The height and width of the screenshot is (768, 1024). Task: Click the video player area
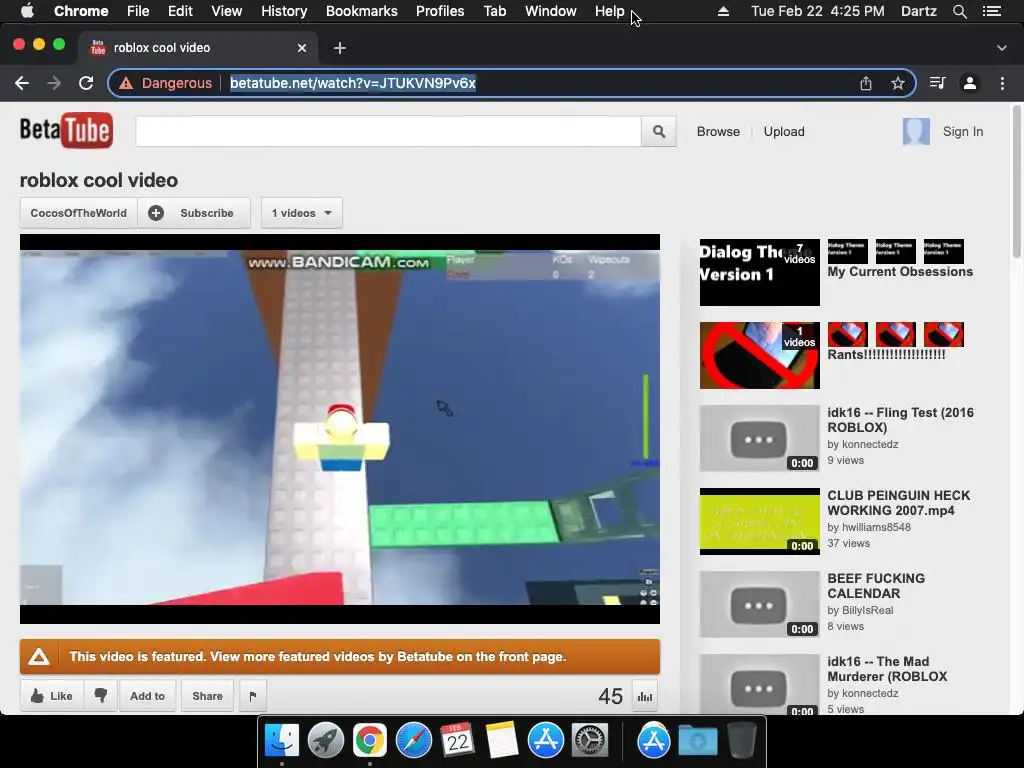click(340, 428)
